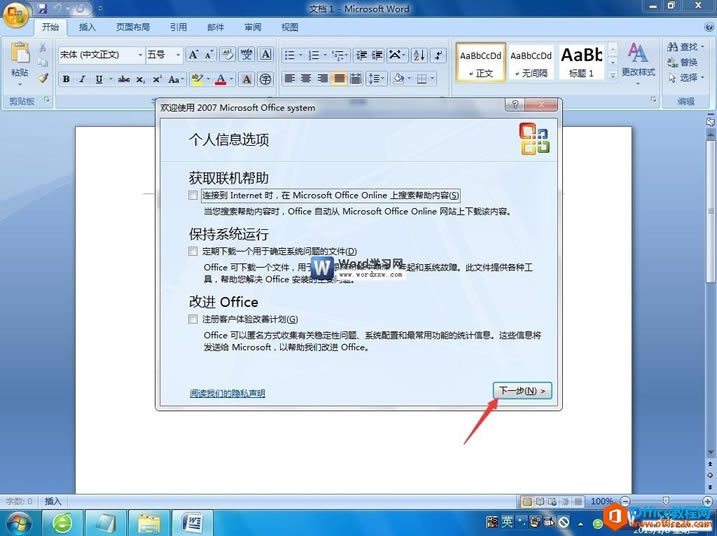This screenshot has width=717, height=536.
Task: Click the Character Border icon
Action: pos(266,55)
